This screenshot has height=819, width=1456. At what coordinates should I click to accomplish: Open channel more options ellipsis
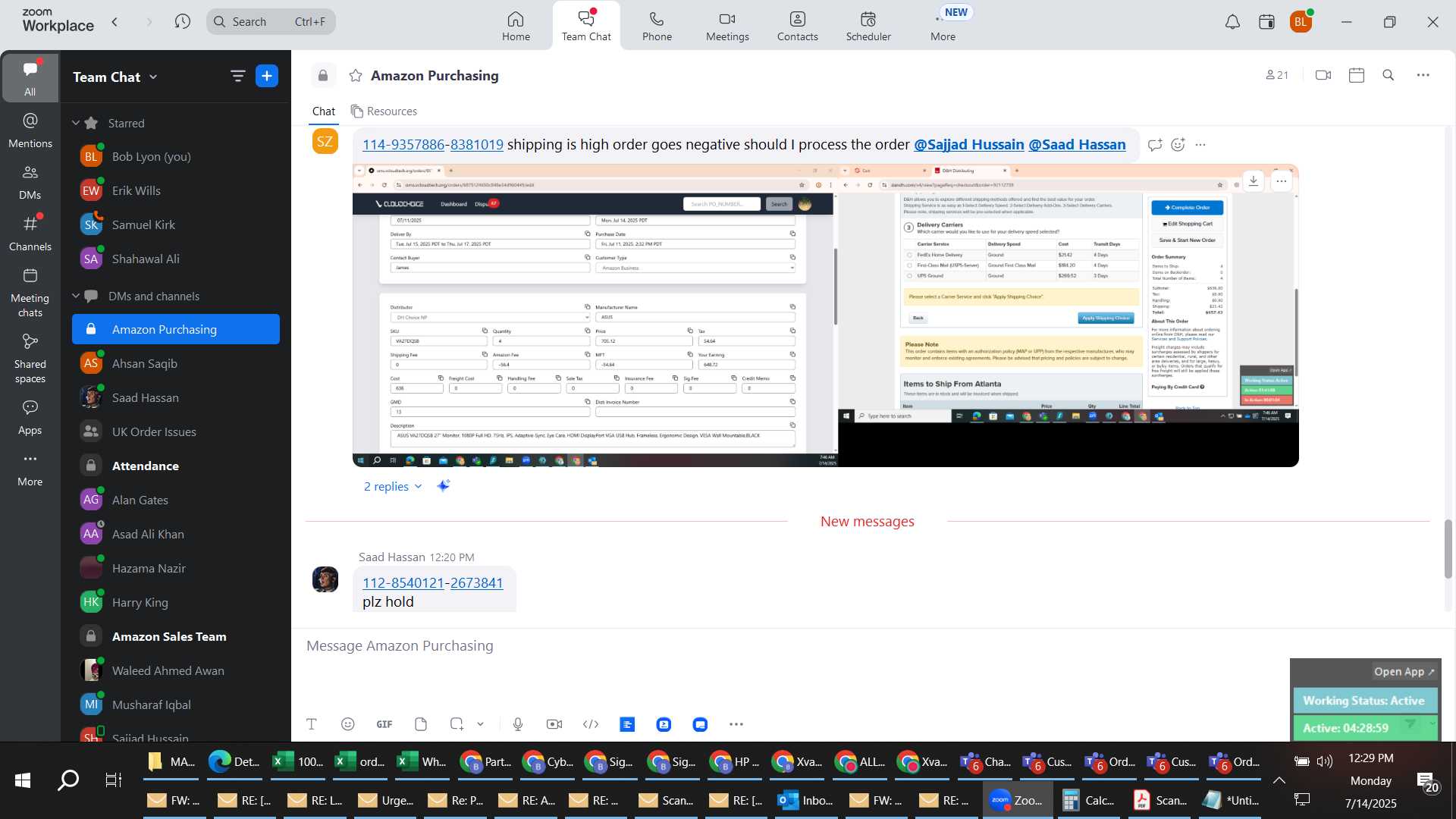(1423, 75)
